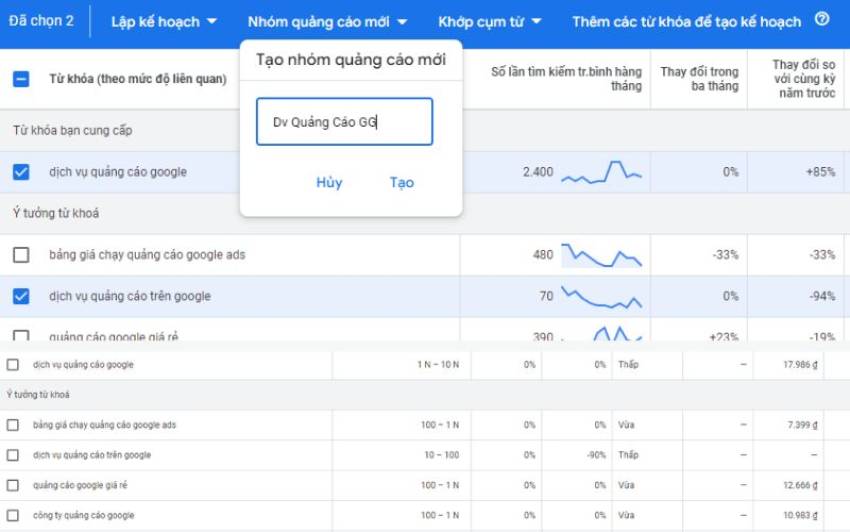Click the 1 N – 10 N range value

[x=438, y=364]
